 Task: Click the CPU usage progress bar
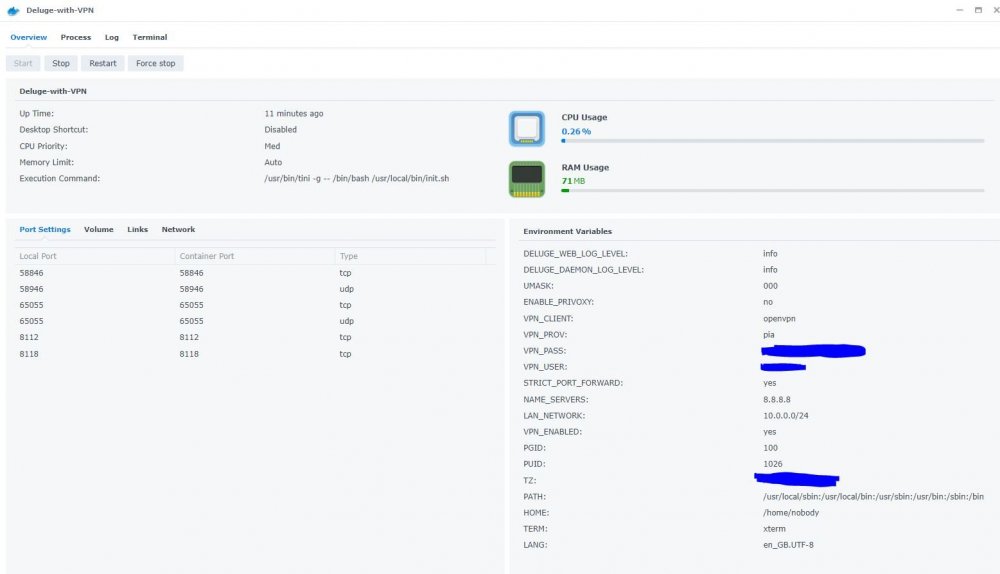[773, 141]
